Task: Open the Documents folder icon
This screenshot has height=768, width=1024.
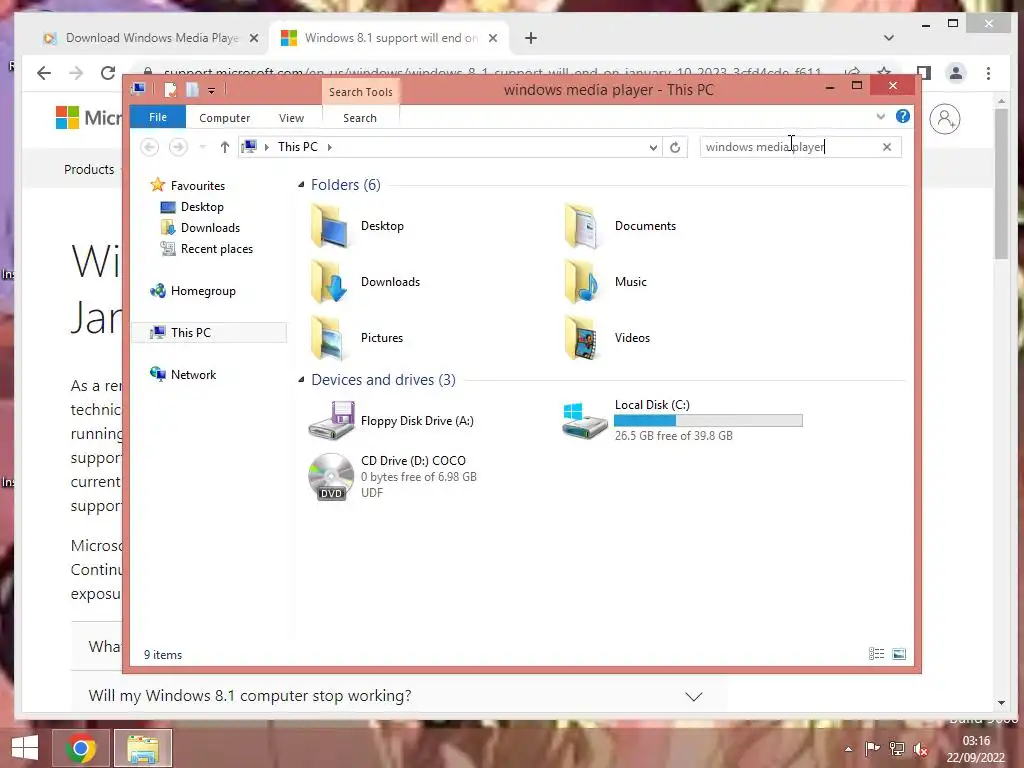Action: tap(582, 226)
